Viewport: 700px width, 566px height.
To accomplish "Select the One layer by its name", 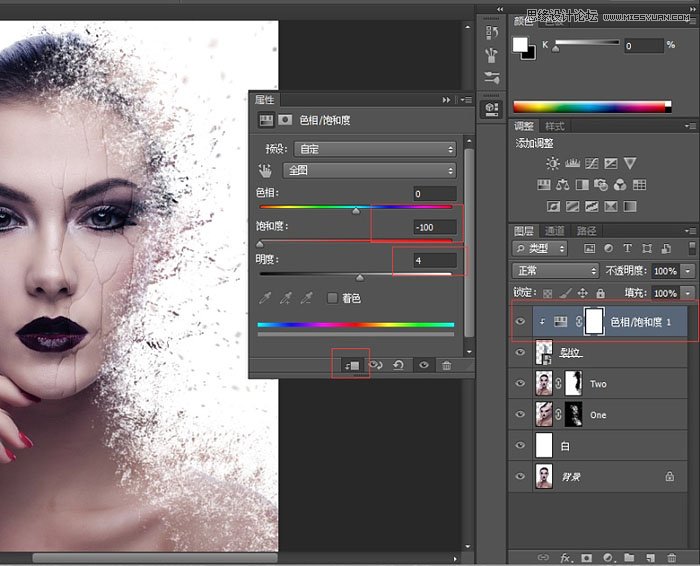I will tap(598, 415).
